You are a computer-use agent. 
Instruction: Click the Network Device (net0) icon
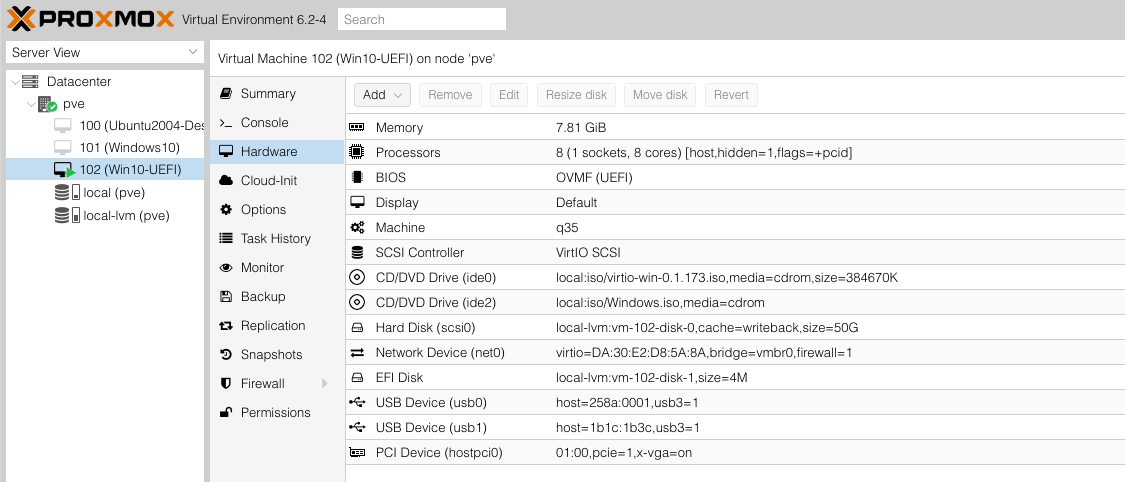coord(357,353)
